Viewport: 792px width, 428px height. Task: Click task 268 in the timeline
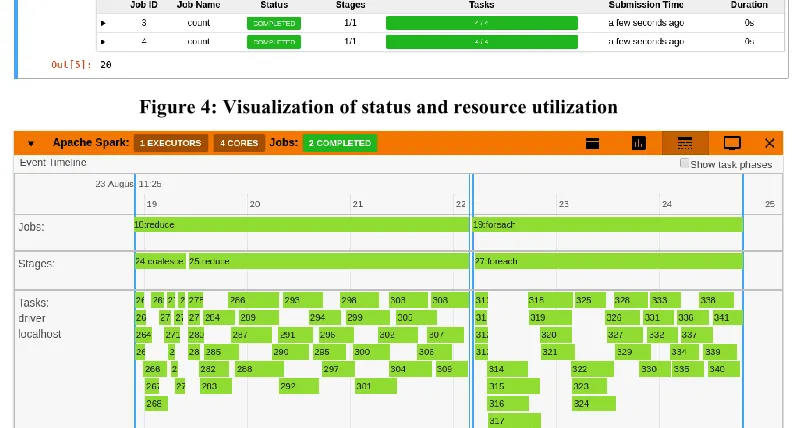(156, 403)
